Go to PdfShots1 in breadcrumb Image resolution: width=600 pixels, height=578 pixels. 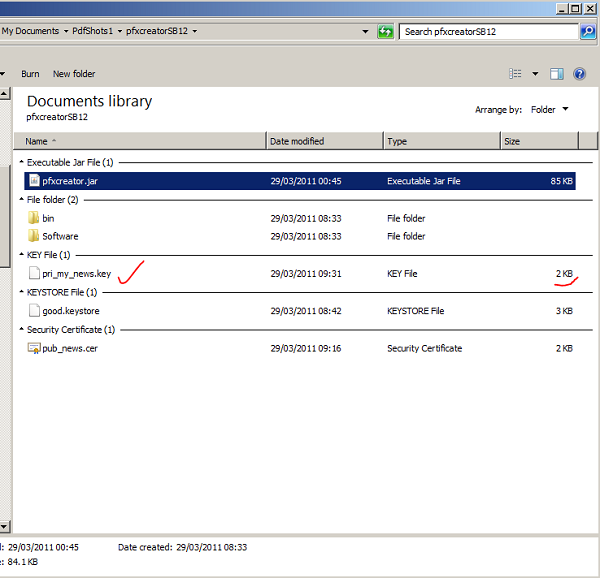(x=93, y=31)
